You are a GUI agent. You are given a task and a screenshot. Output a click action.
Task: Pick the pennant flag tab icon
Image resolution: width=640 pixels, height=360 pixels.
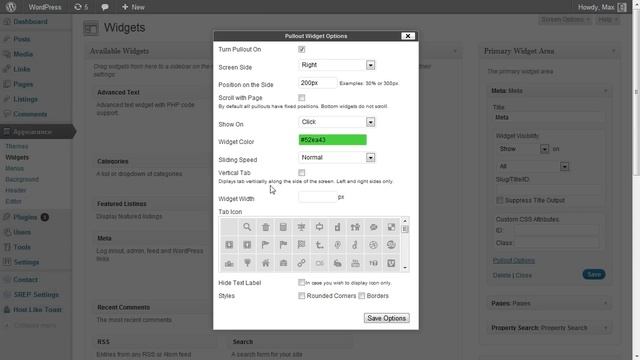click(265, 245)
